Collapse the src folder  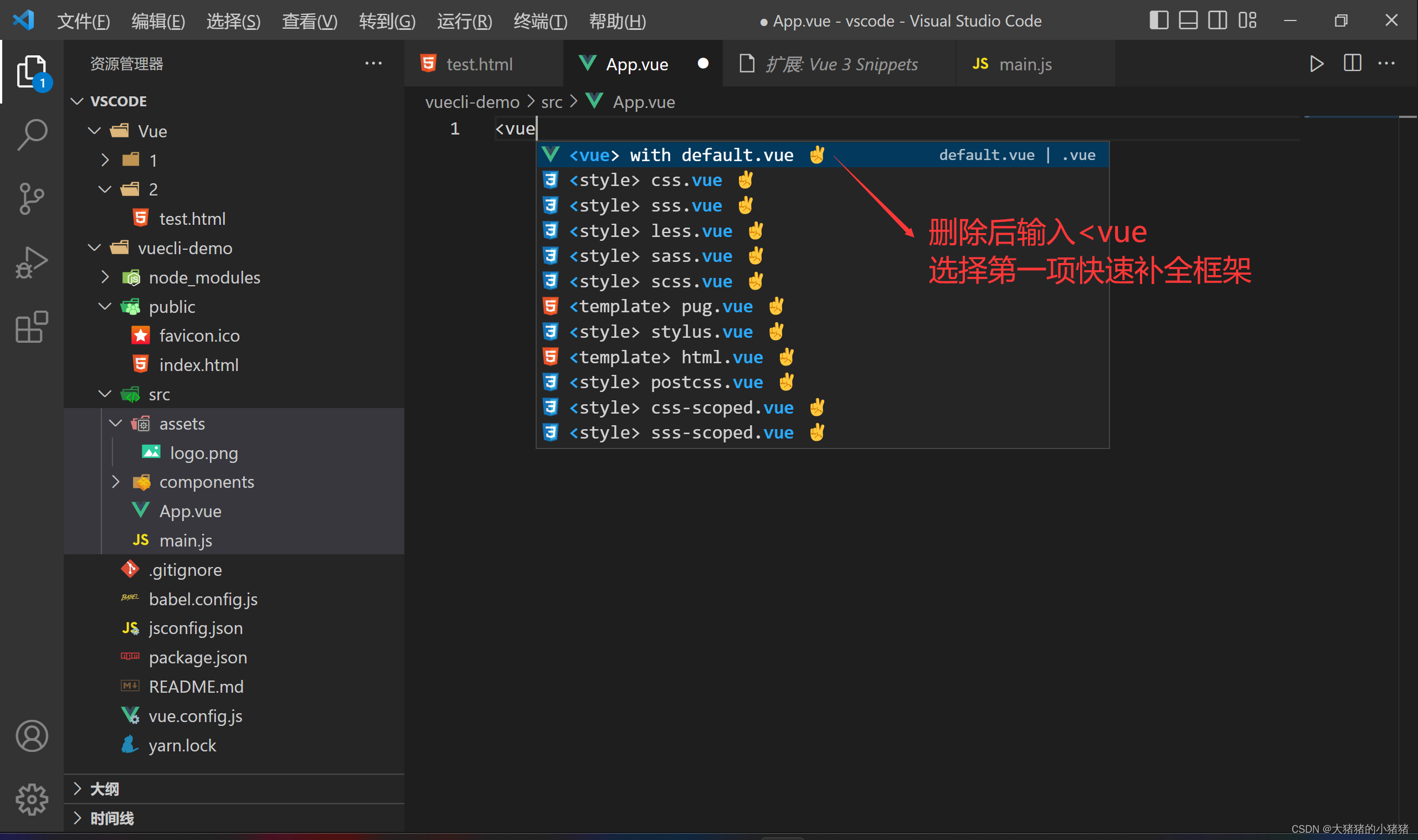[x=105, y=394]
